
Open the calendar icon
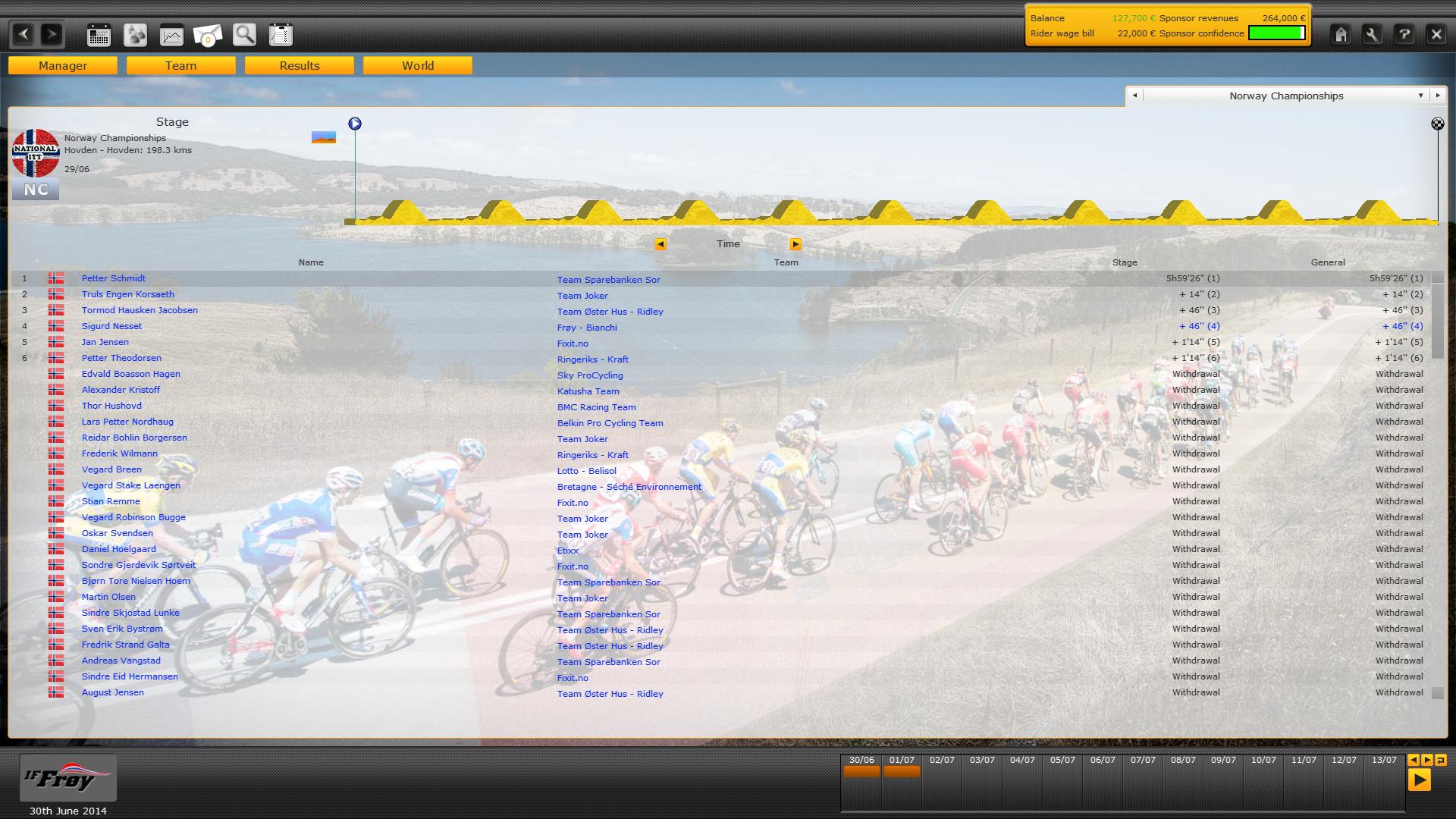99,35
